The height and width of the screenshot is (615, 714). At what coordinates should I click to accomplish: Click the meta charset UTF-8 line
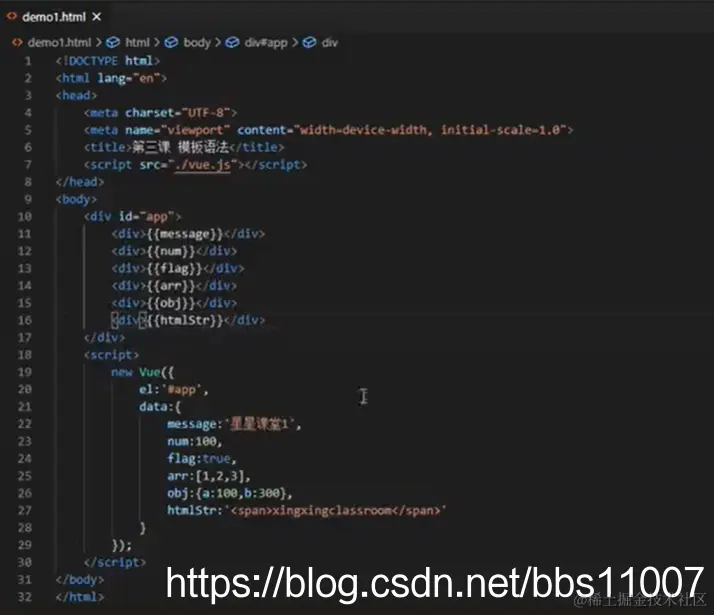(x=160, y=113)
